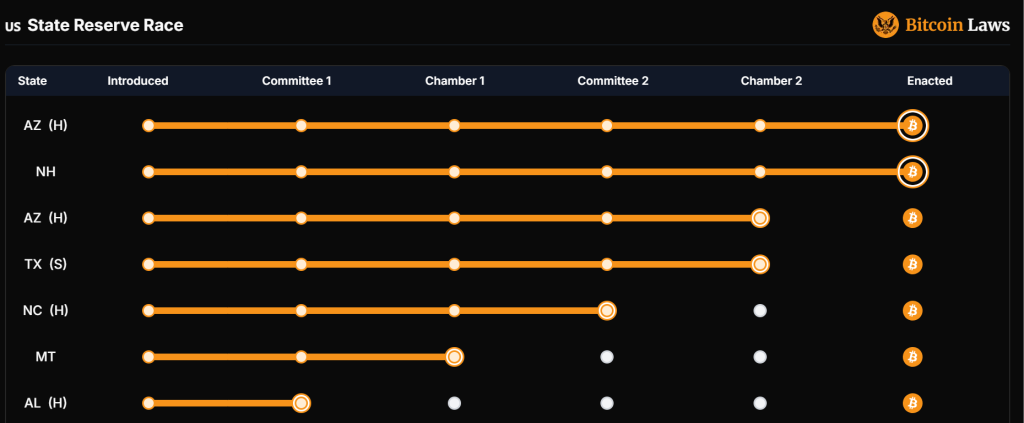Screen dimensions: 1024x423
Task: Click the gray Committee 2 dot in MT row
Action: coord(607,357)
